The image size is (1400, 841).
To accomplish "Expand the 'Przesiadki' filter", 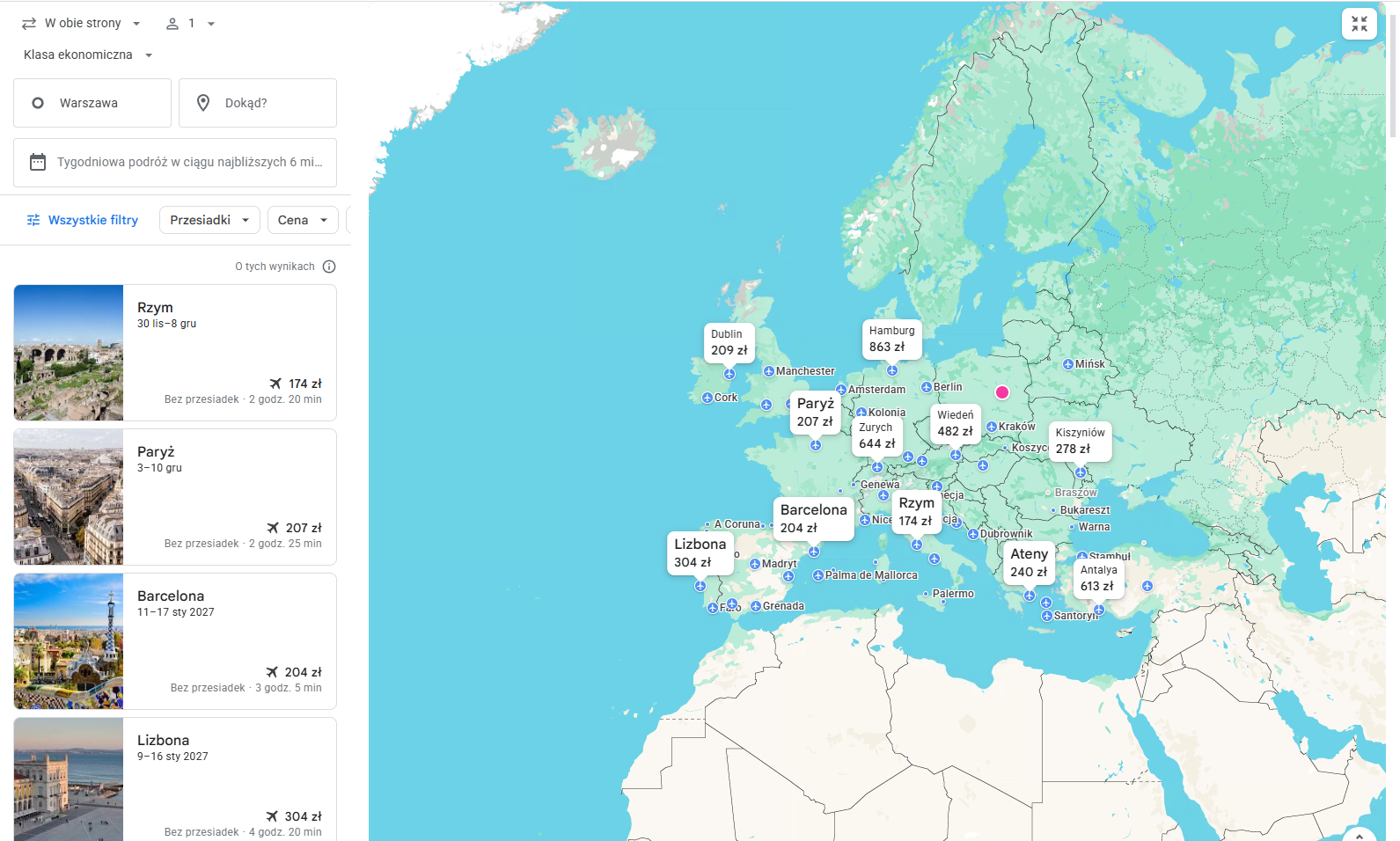I will [x=209, y=220].
